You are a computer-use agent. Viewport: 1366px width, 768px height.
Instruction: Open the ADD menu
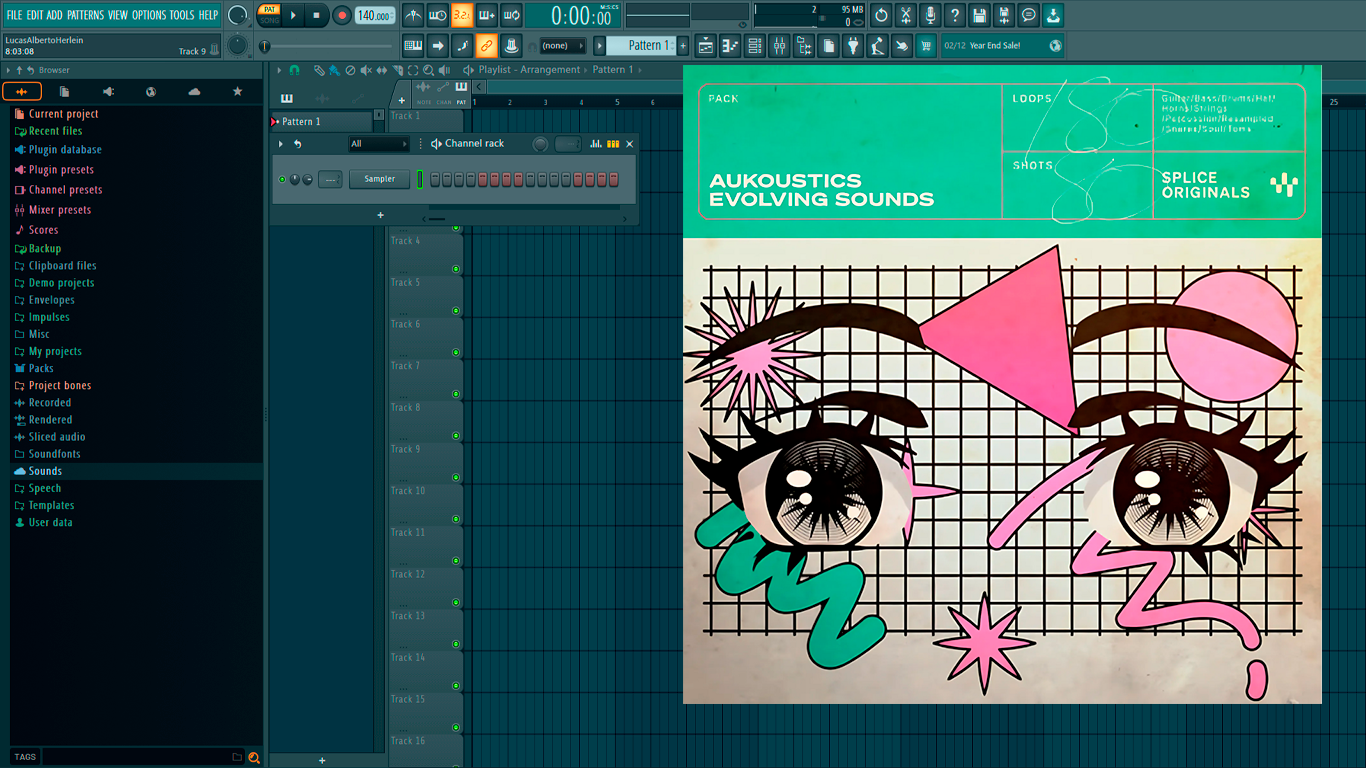(55, 15)
